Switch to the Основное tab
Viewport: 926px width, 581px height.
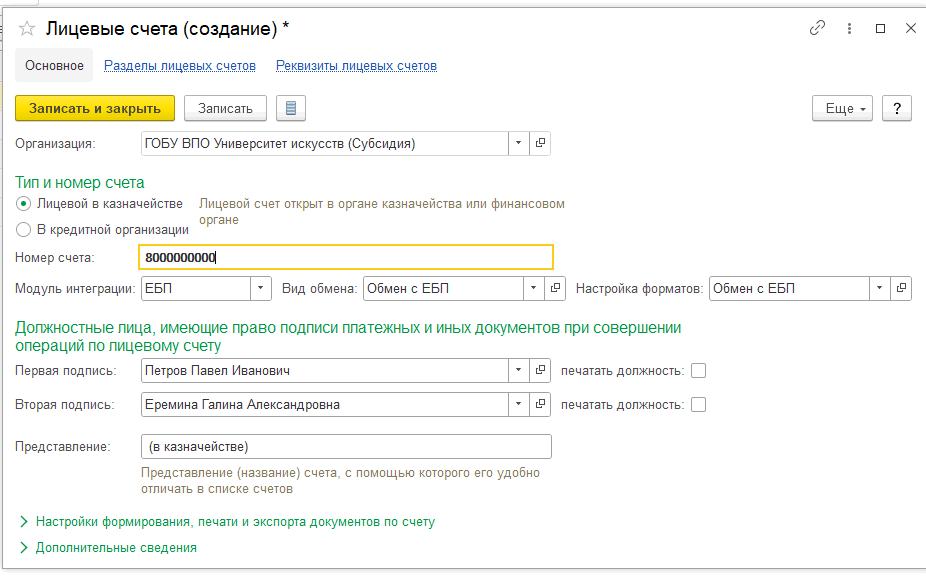pos(54,66)
